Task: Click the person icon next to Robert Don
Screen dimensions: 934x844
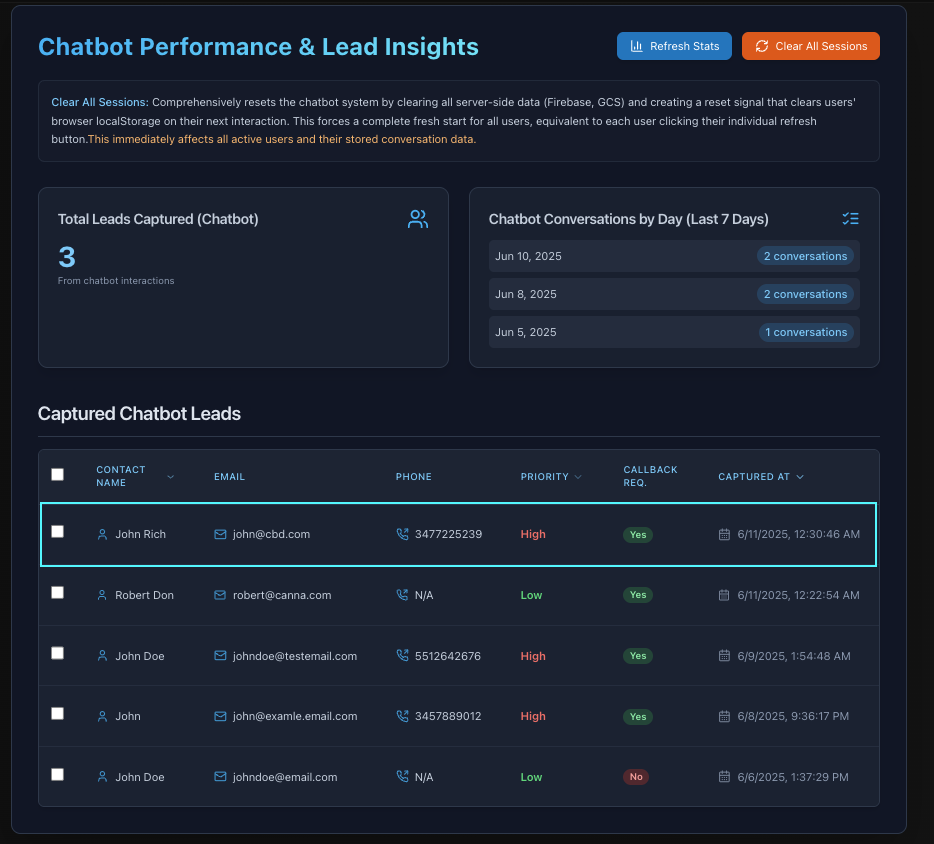Action: pos(101,594)
